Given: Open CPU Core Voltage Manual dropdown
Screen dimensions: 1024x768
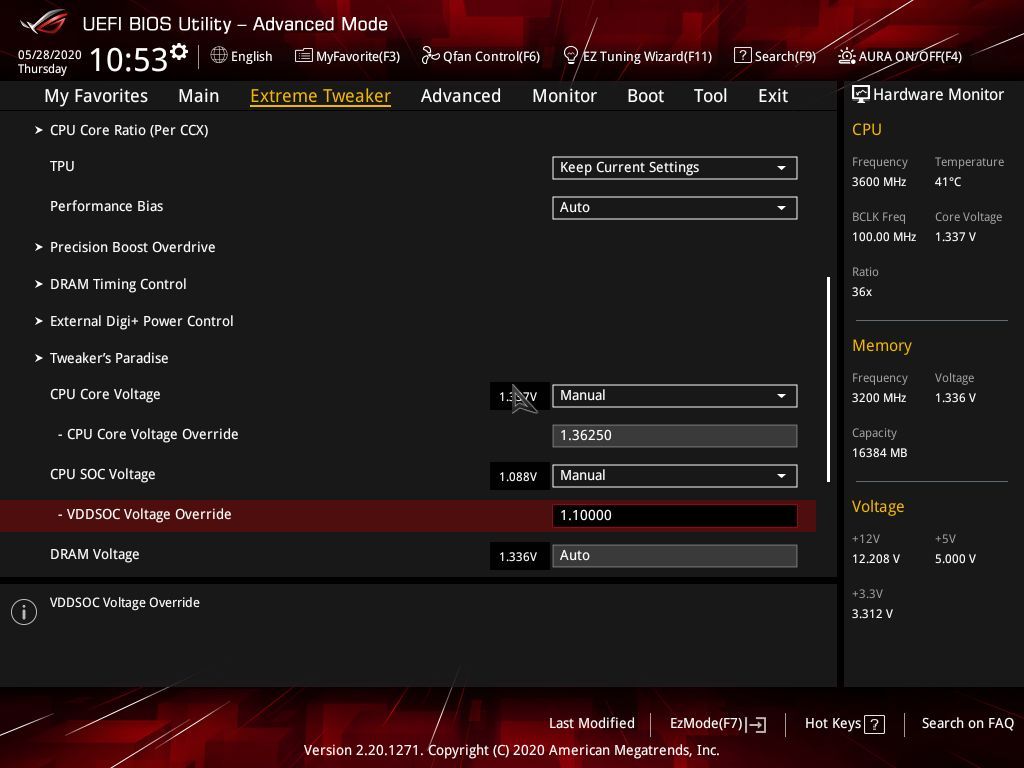Looking at the screenshot, I should tap(675, 396).
